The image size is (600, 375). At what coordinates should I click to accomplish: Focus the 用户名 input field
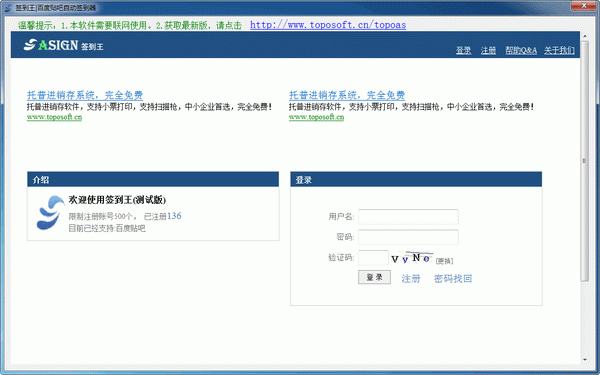[408, 217]
